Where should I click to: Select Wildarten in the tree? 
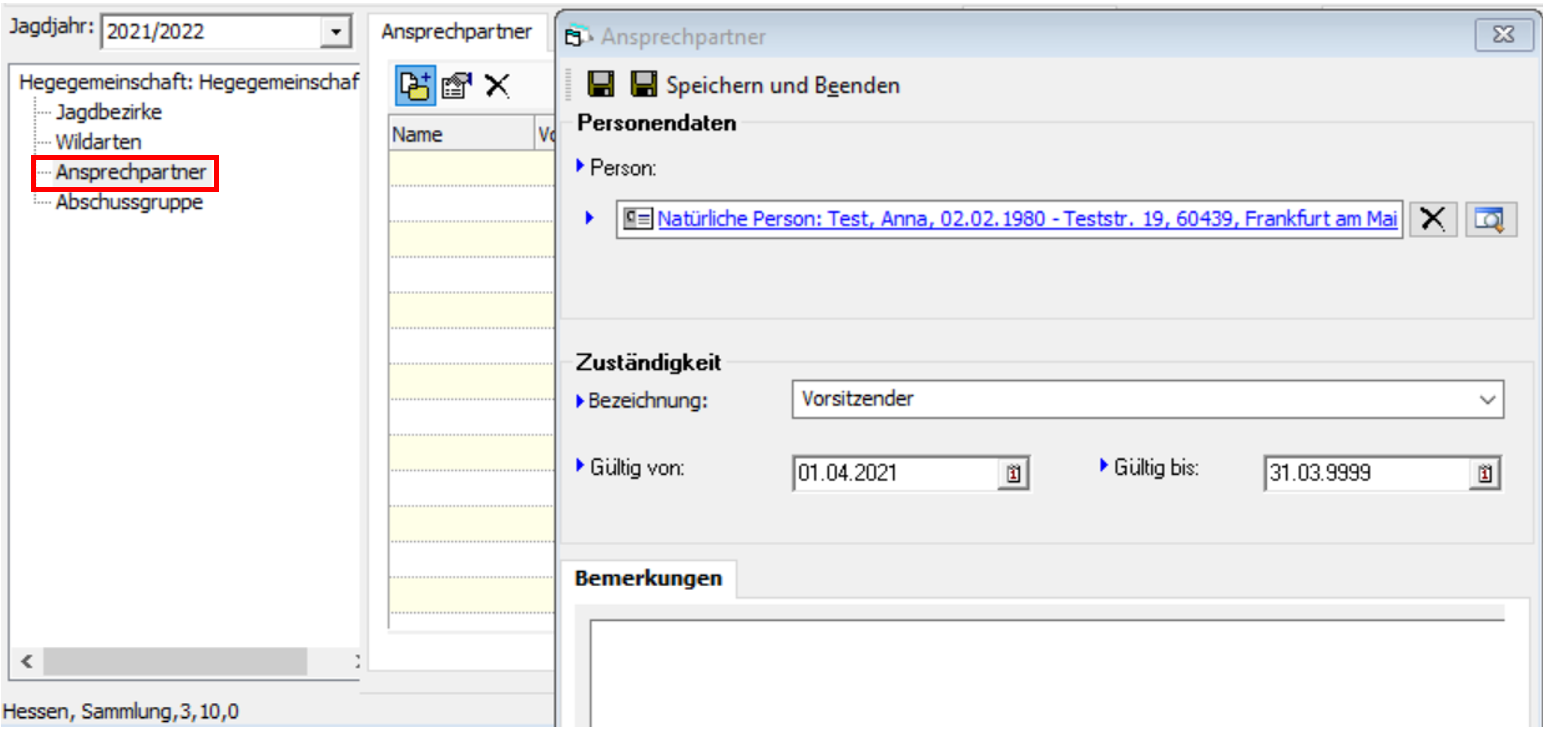pyautogui.click(x=98, y=142)
